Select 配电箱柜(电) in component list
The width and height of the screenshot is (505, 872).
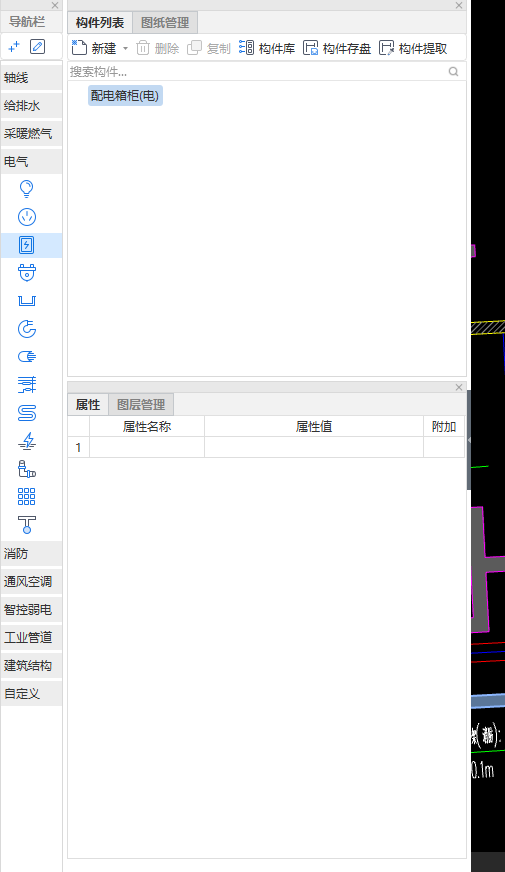coord(125,96)
